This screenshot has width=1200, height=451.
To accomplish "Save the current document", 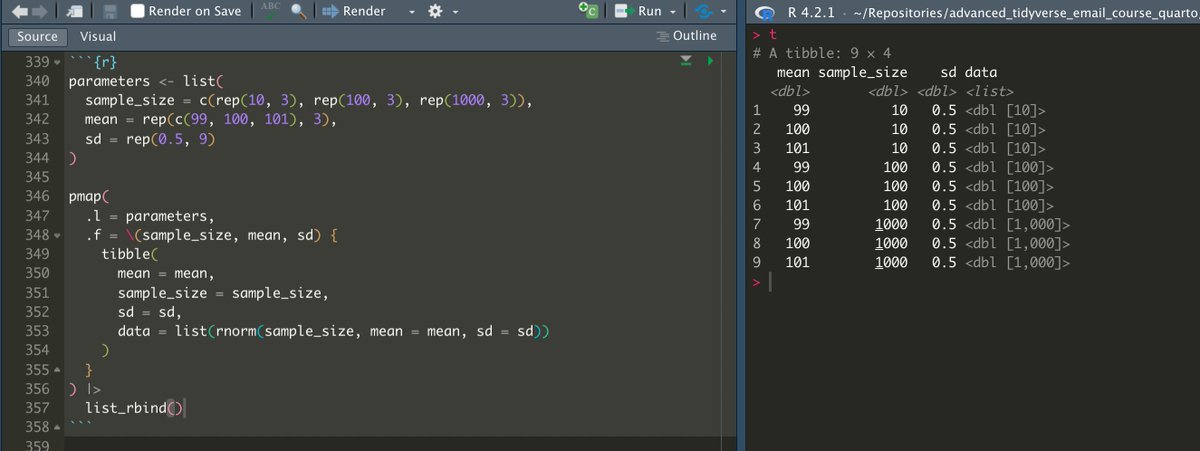I will click(x=110, y=12).
